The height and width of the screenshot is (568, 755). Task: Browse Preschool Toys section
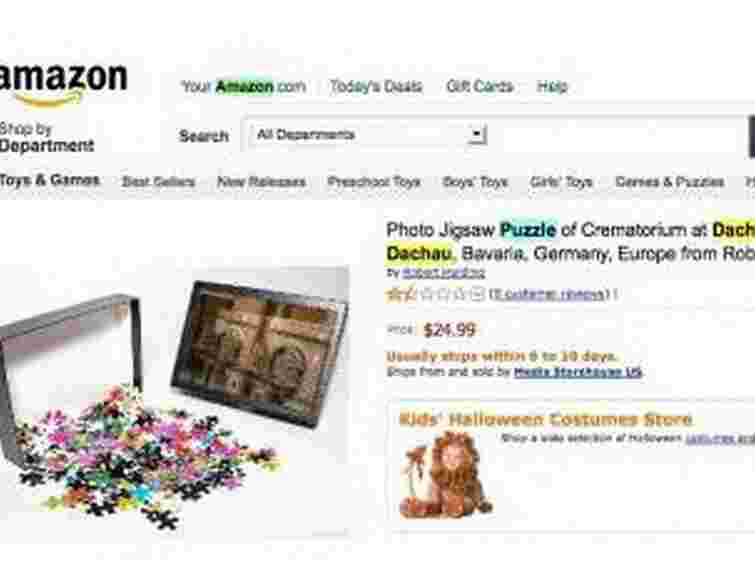point(374,182)
